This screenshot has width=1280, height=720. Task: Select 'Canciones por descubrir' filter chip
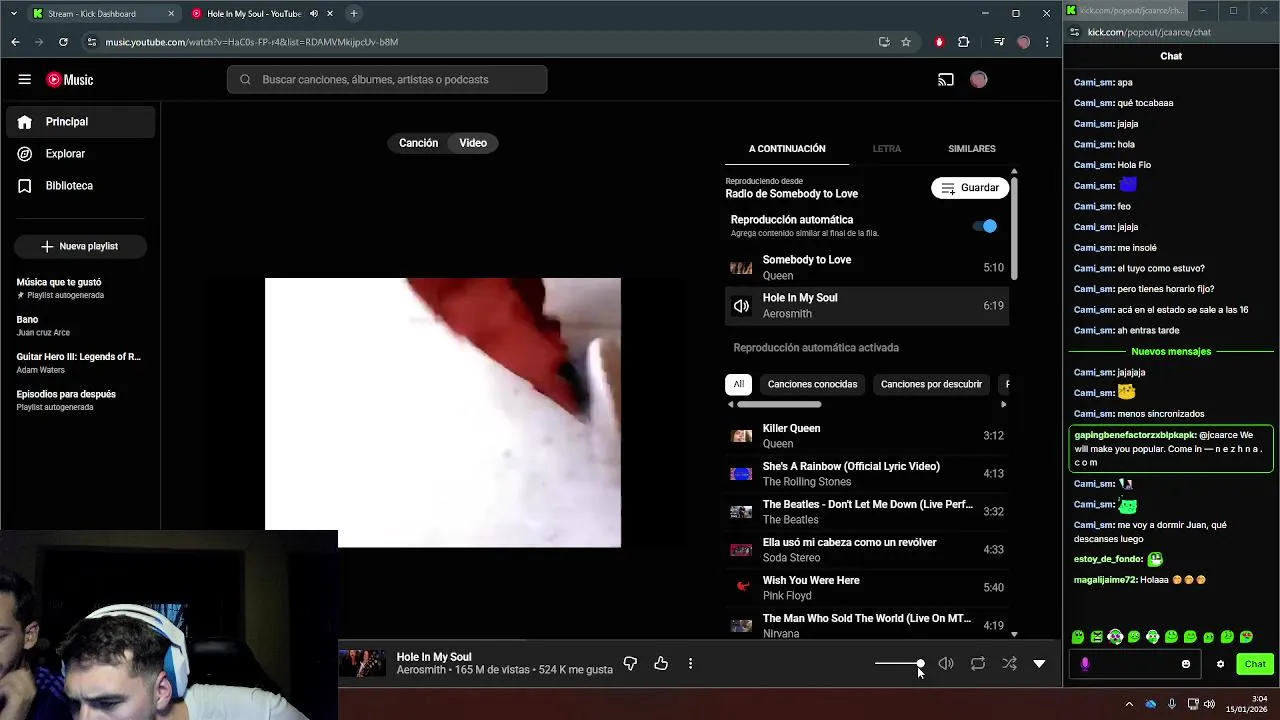[x=931, y=384]
